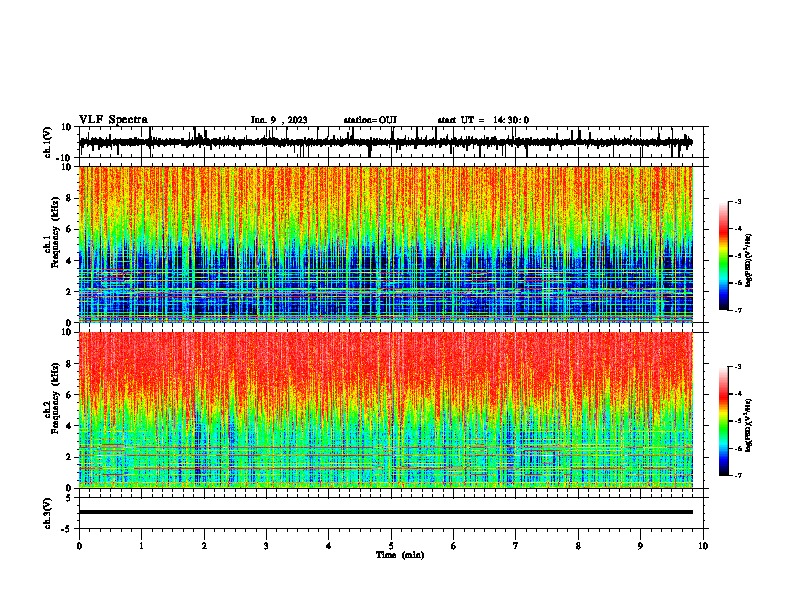The height and width of the screenshot is (612, 792).
Task: Click the ch.3(V) flat line trace
Action: [386, 512]
